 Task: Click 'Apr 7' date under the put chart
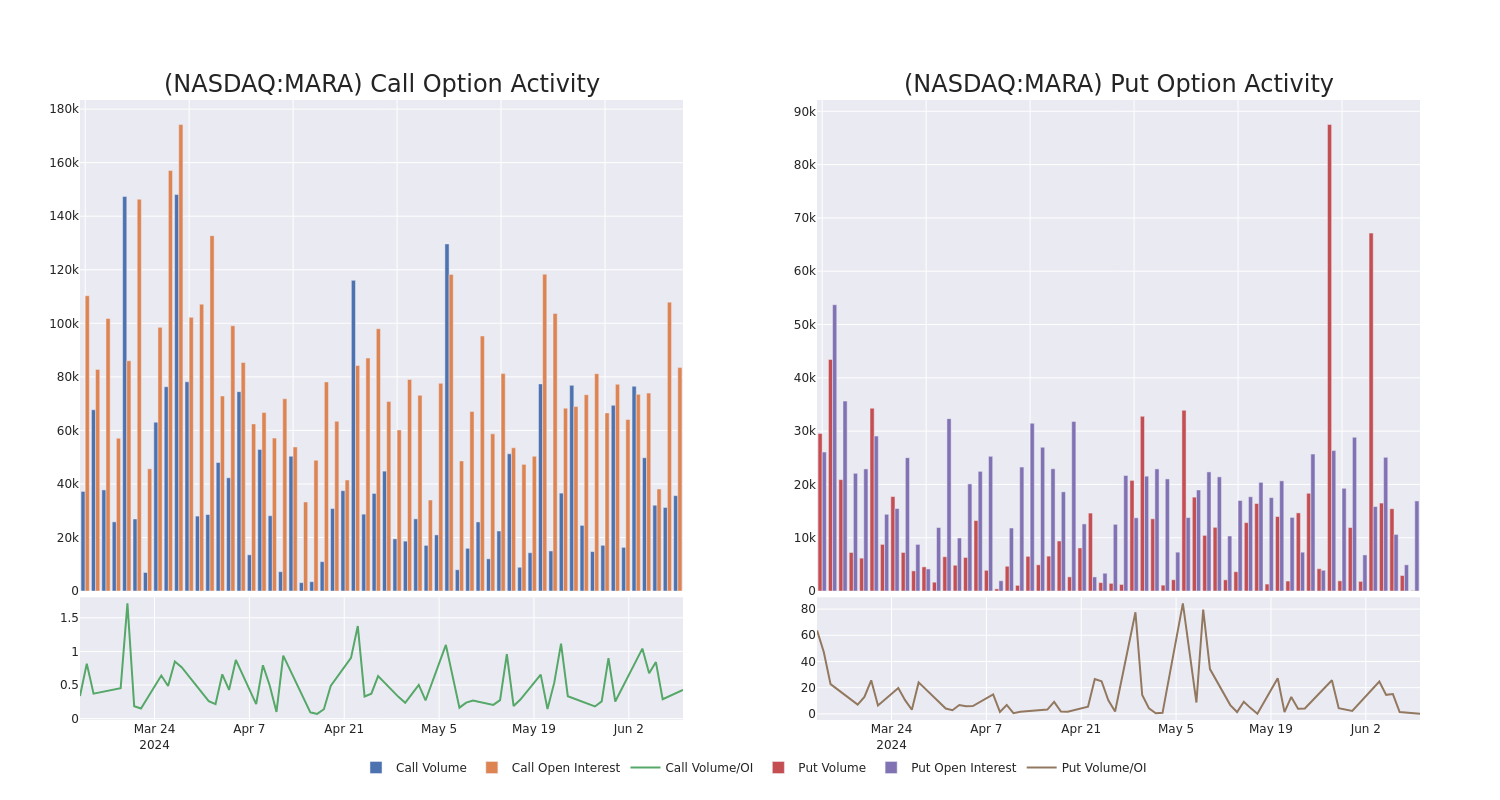point(986,729)
